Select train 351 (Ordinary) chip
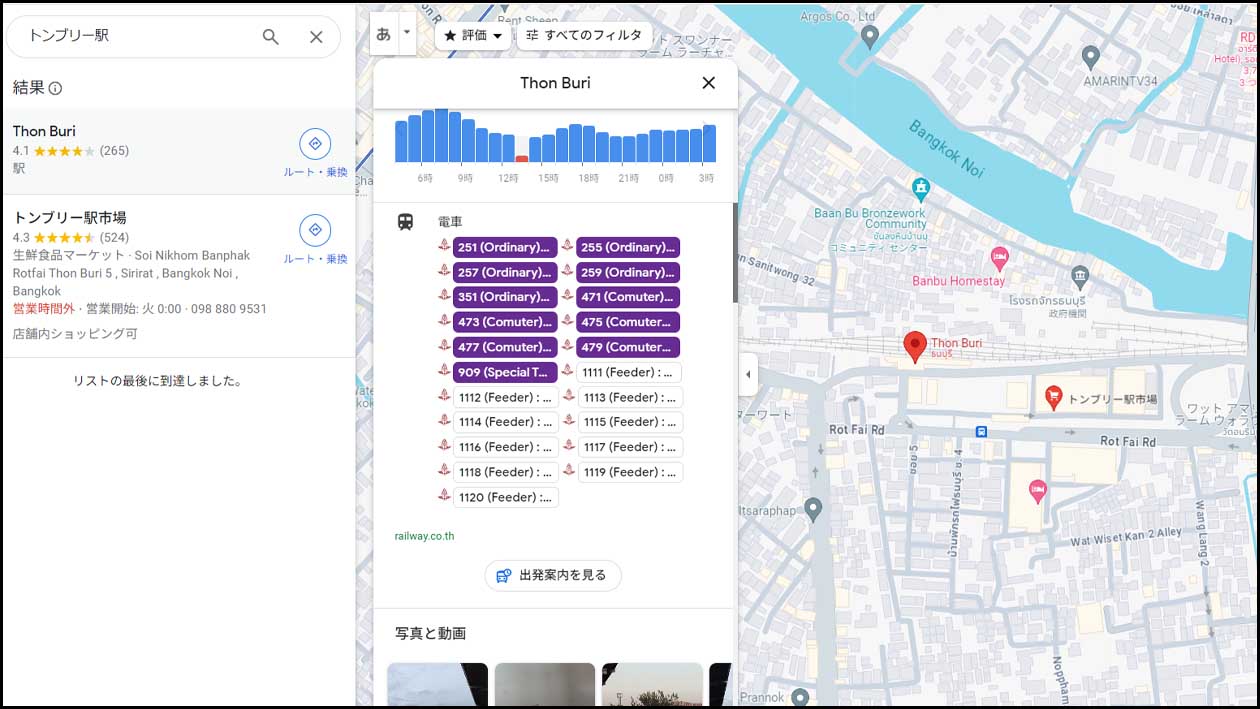 pos(505,297)
